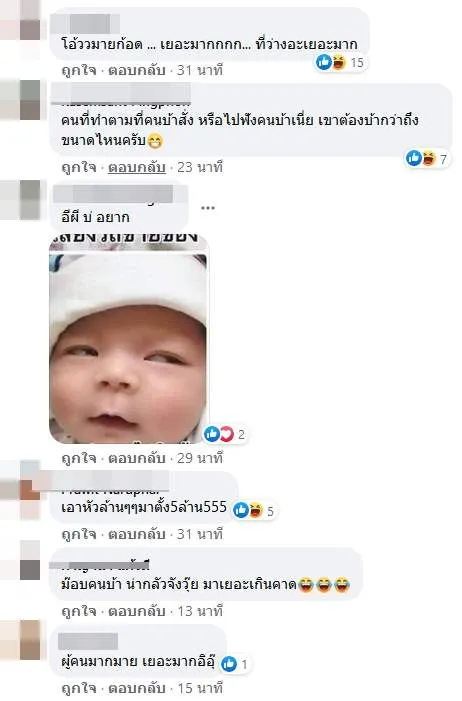Open blurred commenter name above โอ้ววมายก้อด comment
Image resolution: width=462 pixels, height=701 pixels.
point(85,24)
